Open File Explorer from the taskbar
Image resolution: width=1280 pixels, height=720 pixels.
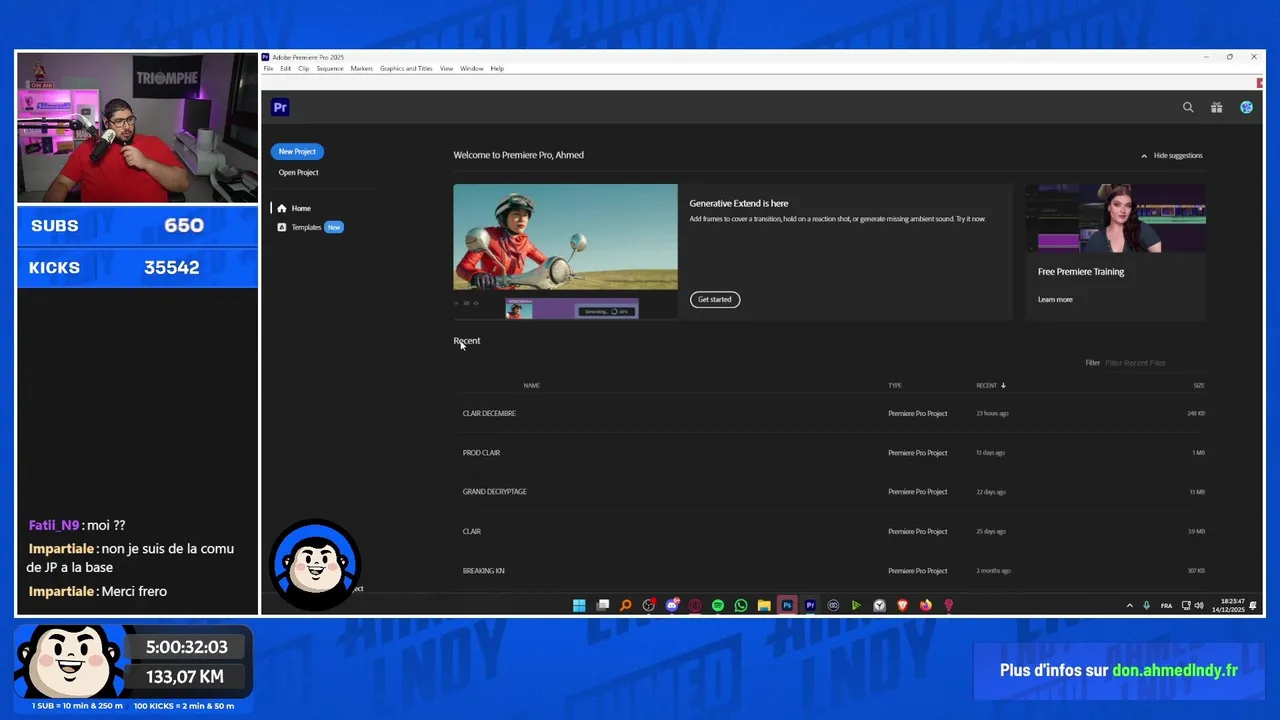click(x=764, y=605)
